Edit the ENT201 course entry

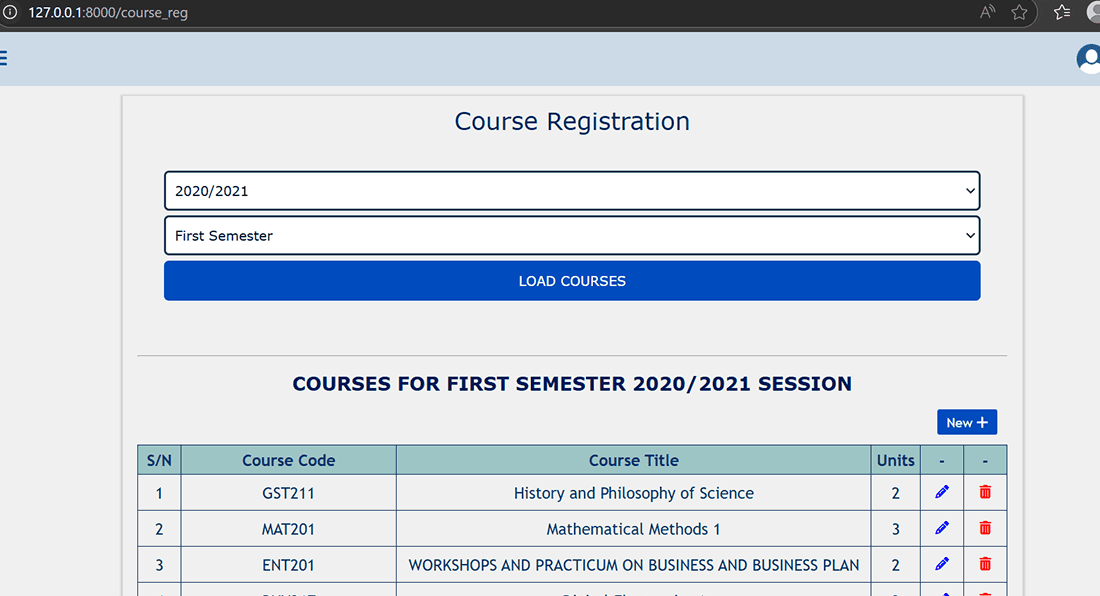click(942, 564)
